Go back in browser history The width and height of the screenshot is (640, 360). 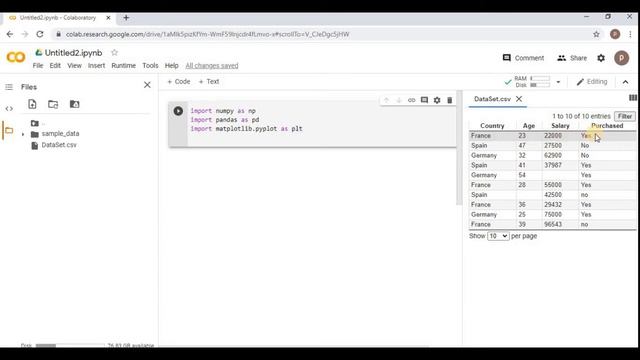(x=10, y=34)
